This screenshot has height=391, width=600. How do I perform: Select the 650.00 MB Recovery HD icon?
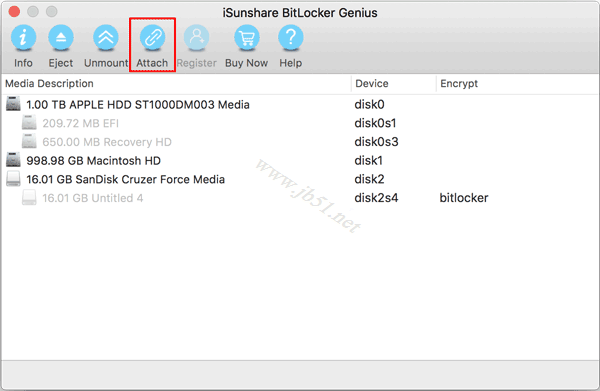click(x=29, y=142)
